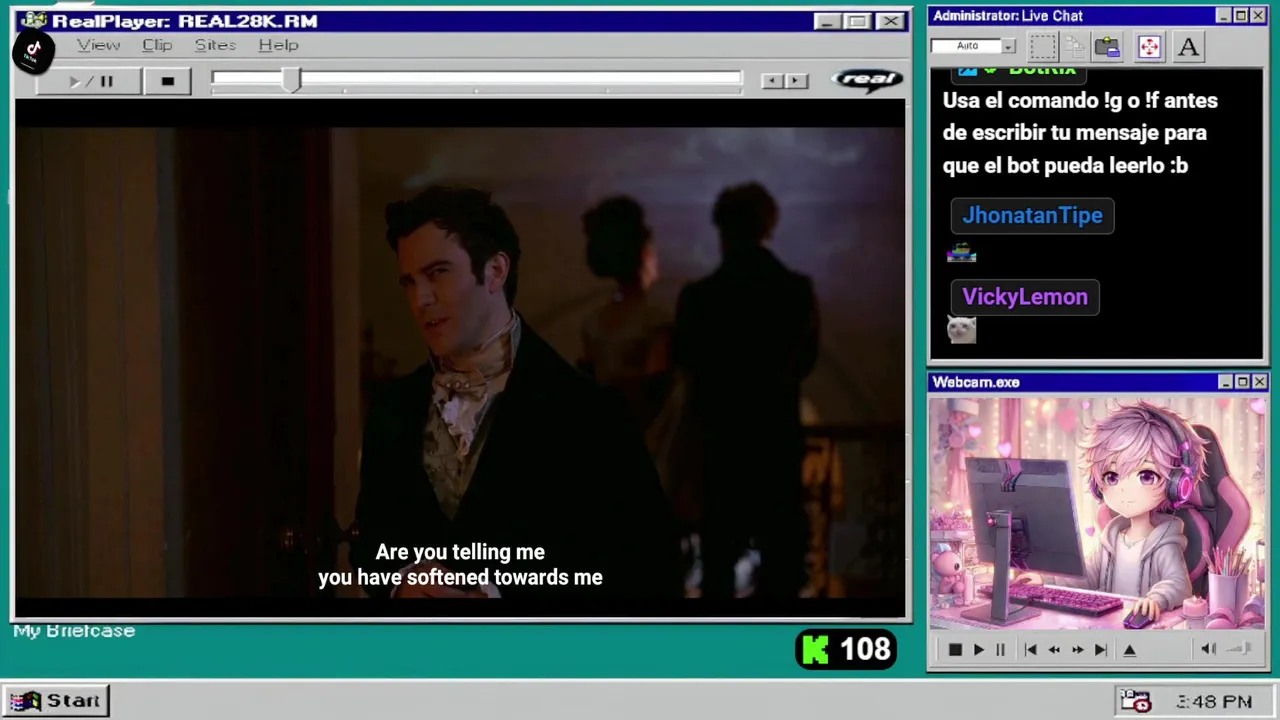Click the Webcam.exe pause button
The width and height of the screenshot is (1280, 720).
pyautogui.click(x=1000, y=650)
